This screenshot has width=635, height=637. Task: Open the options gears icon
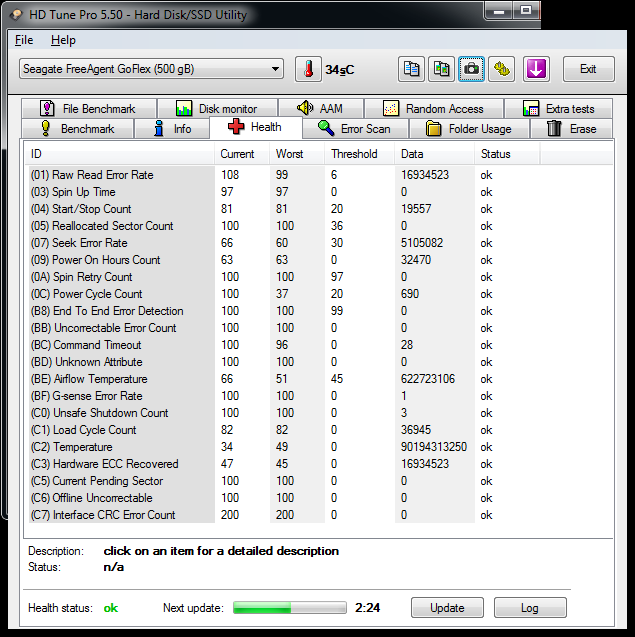pos(502,69)
